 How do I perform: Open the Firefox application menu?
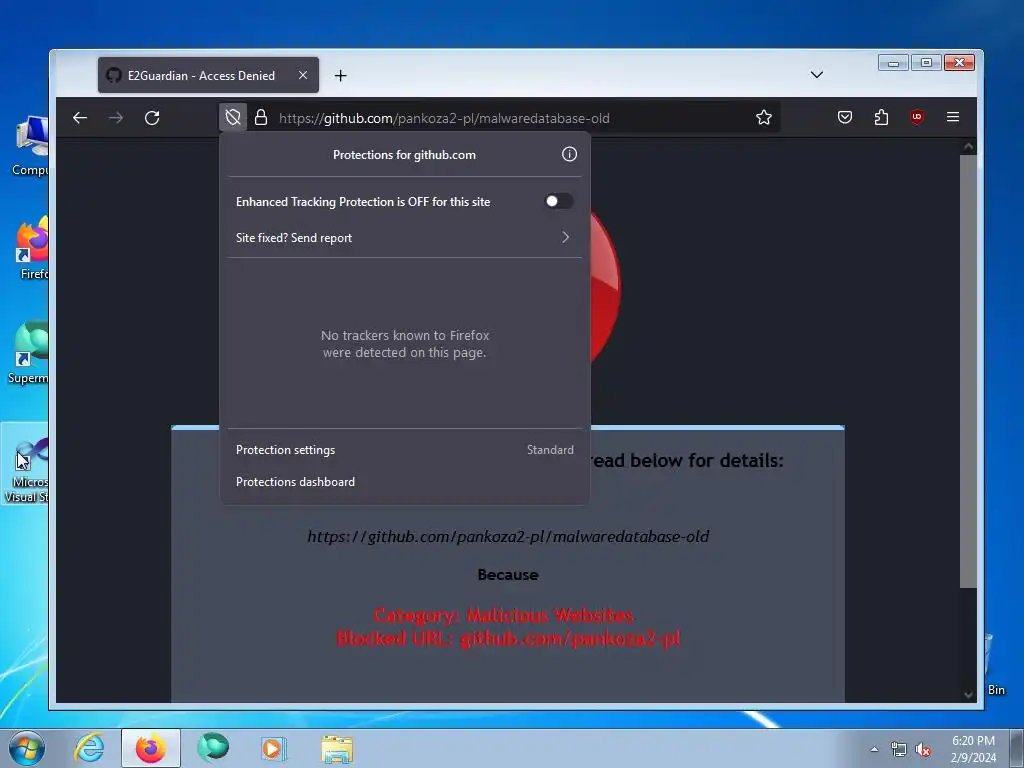[x=953, y=118]
